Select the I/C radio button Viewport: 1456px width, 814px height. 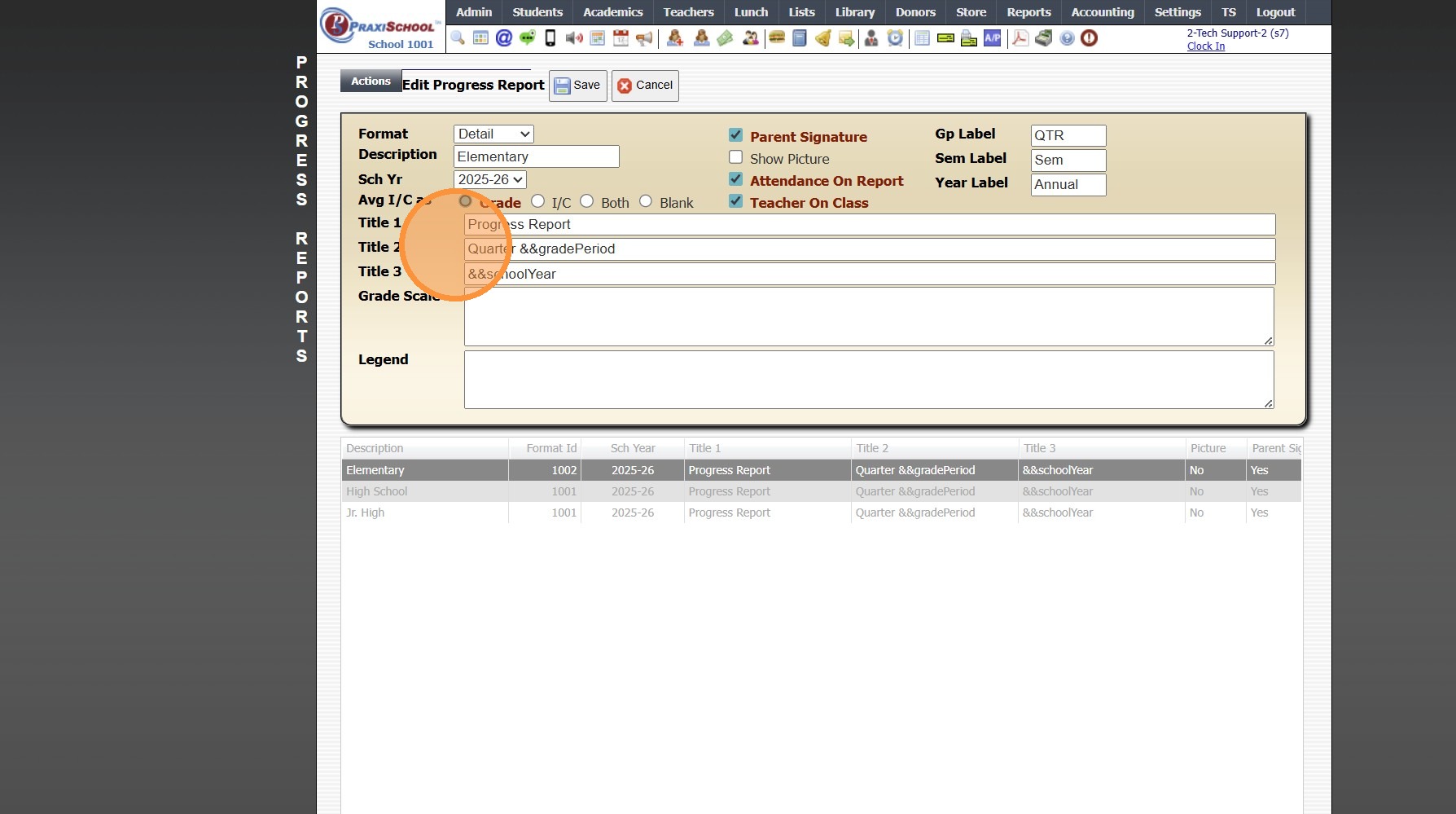point(537,201)
